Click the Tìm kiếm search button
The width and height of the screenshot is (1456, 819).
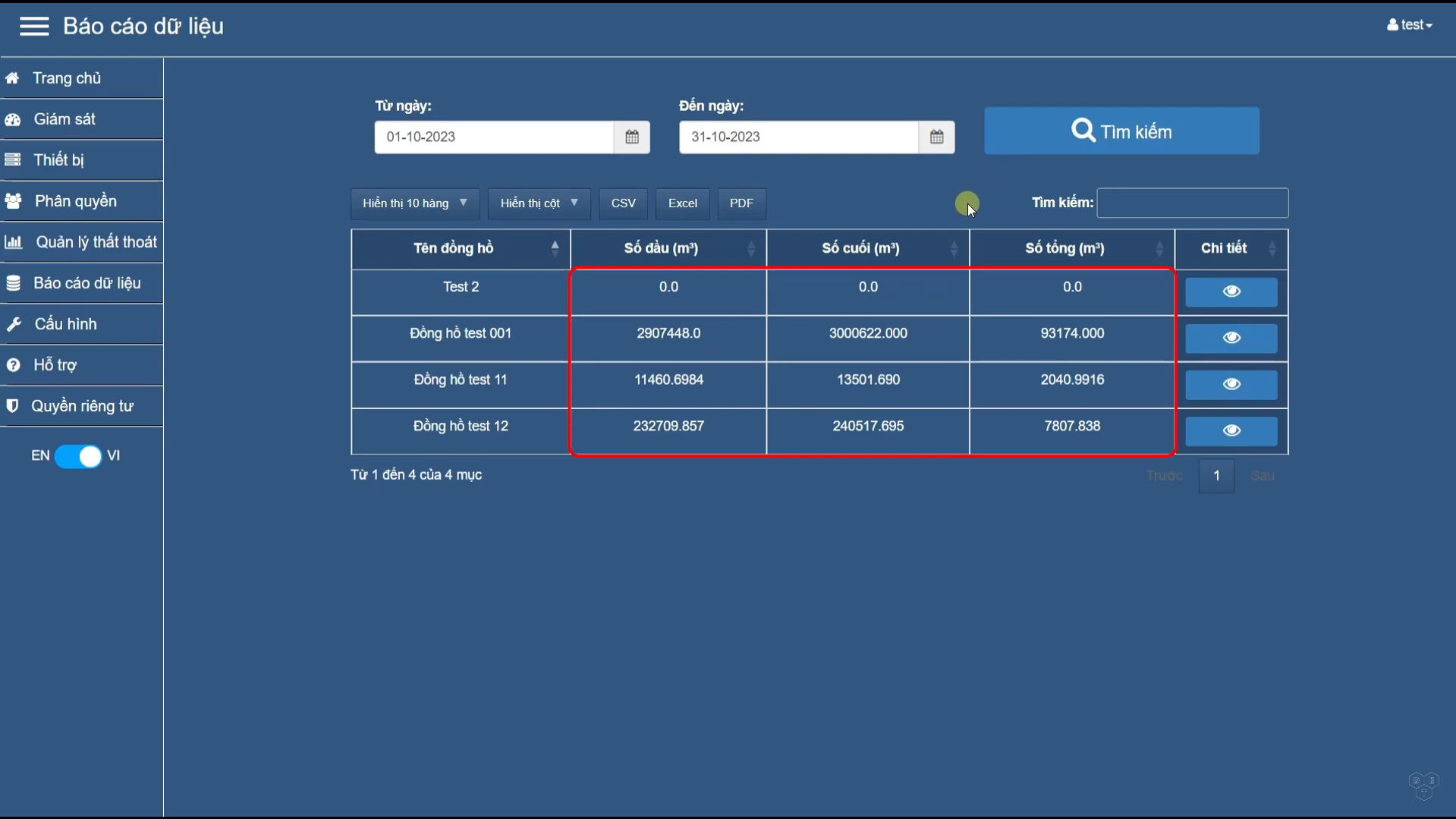(1121, 130)
